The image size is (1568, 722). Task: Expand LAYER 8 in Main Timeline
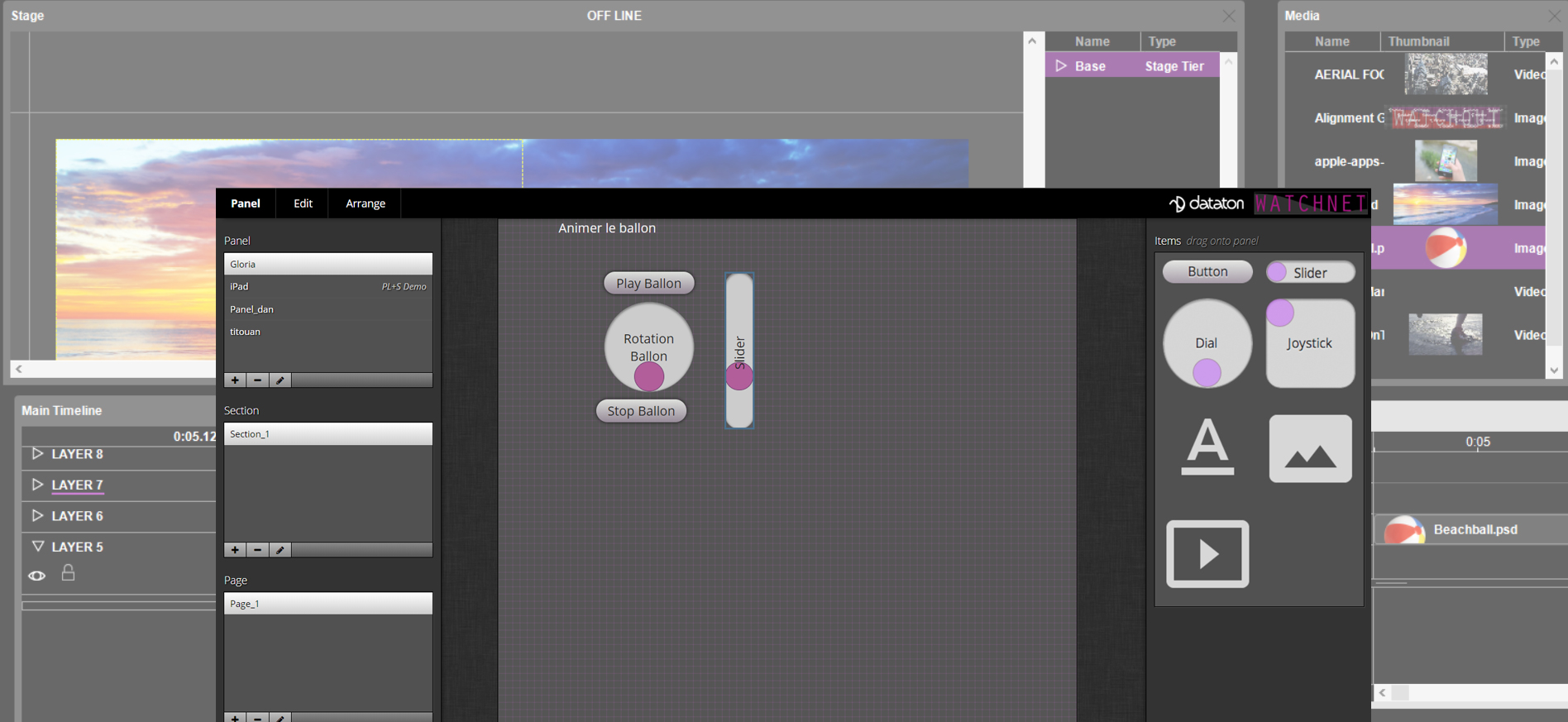tap(37, 454)
